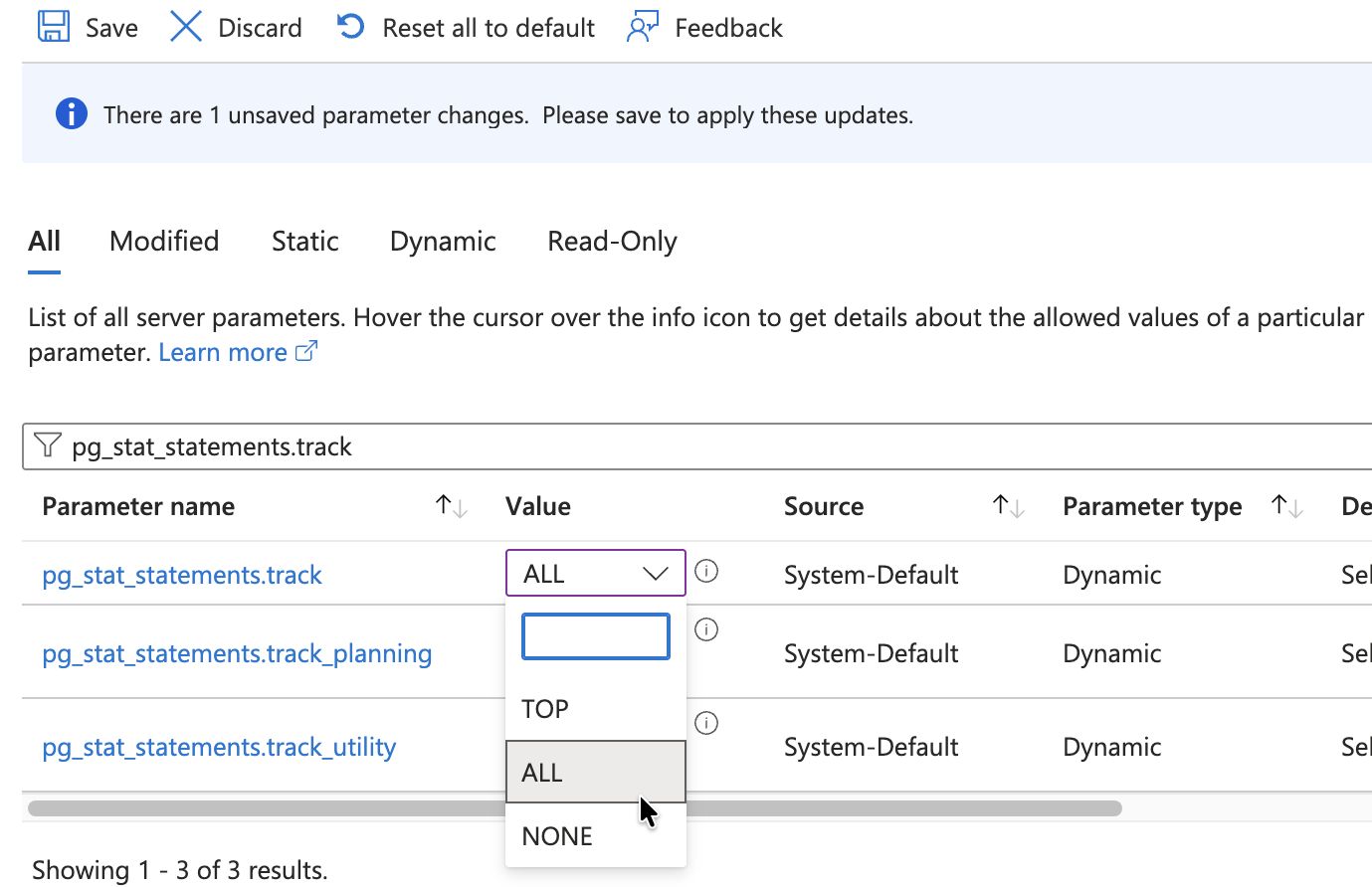Click the Reset all to default arrow icon
Viewport: 1372px width, 887px height.
[x=349, y=27]
